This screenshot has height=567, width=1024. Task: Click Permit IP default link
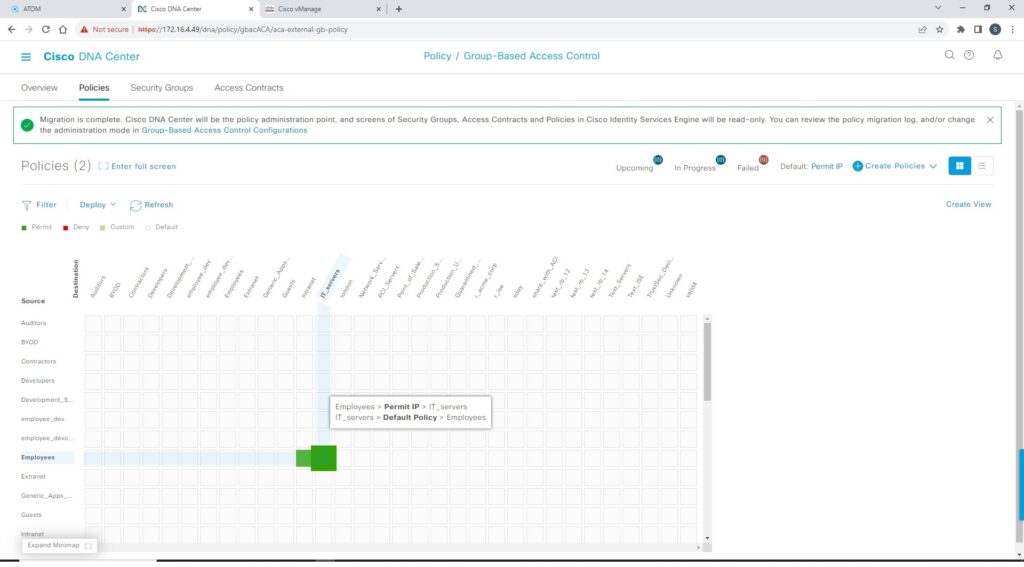click(x=827, y=167)
